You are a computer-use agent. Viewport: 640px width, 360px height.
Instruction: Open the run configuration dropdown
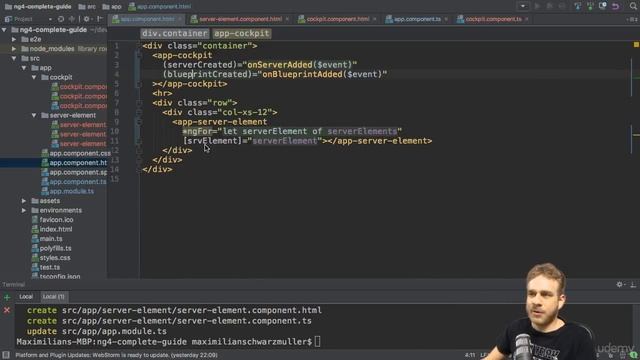click(522, 6)
